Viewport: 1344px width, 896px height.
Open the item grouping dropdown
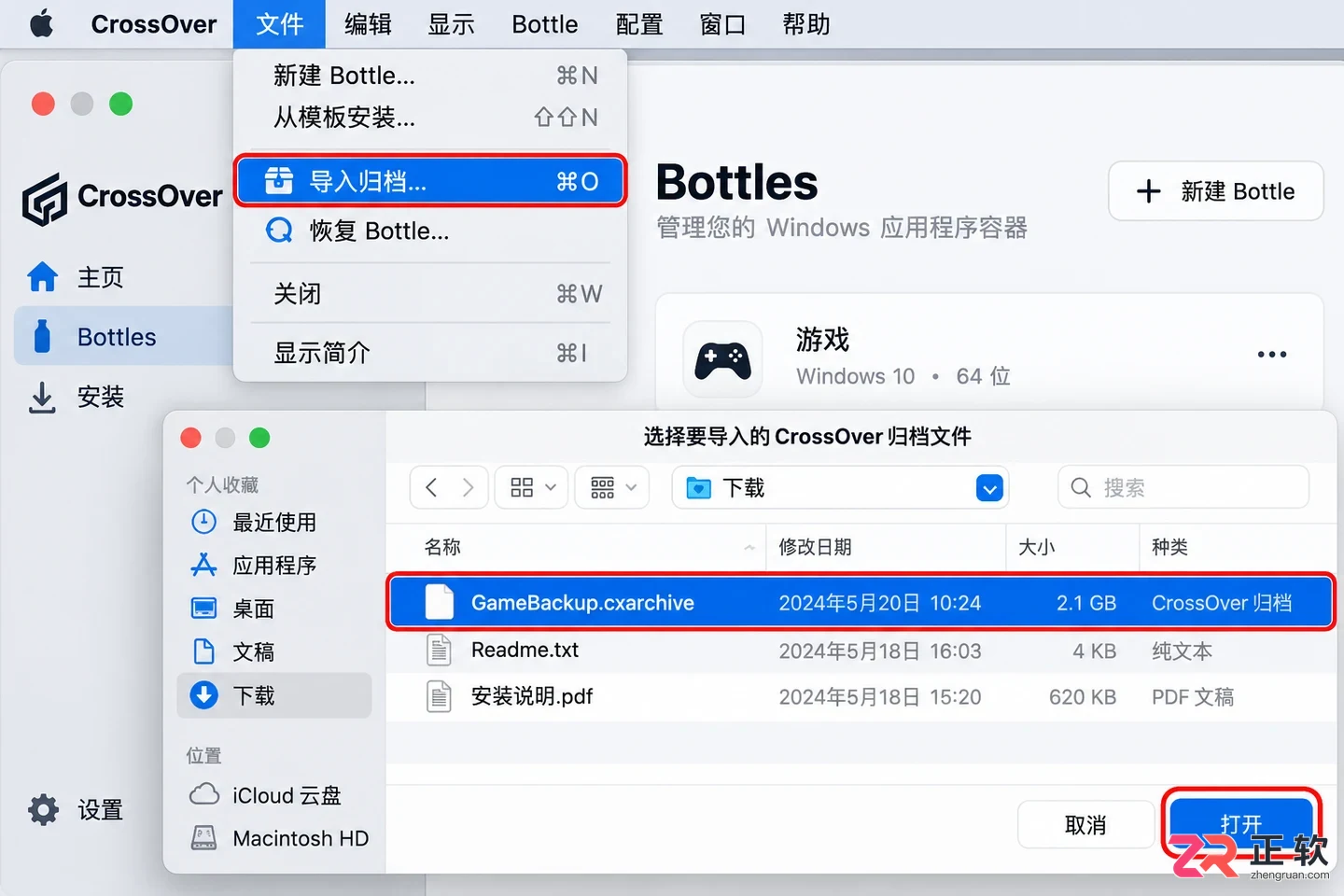tap(612, 487)
